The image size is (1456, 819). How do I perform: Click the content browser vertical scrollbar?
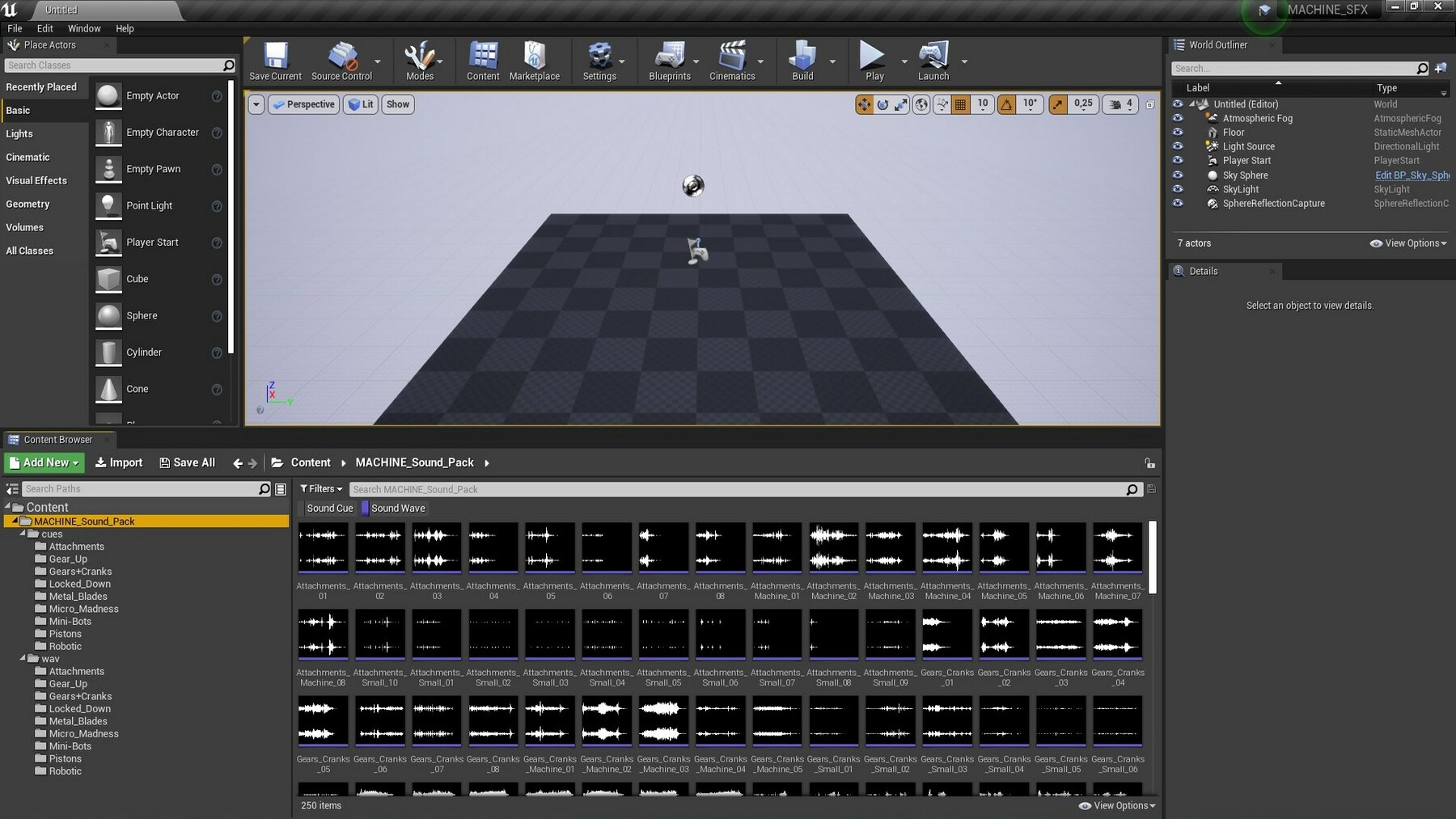pyautogui.click(x=1153, y=558)
